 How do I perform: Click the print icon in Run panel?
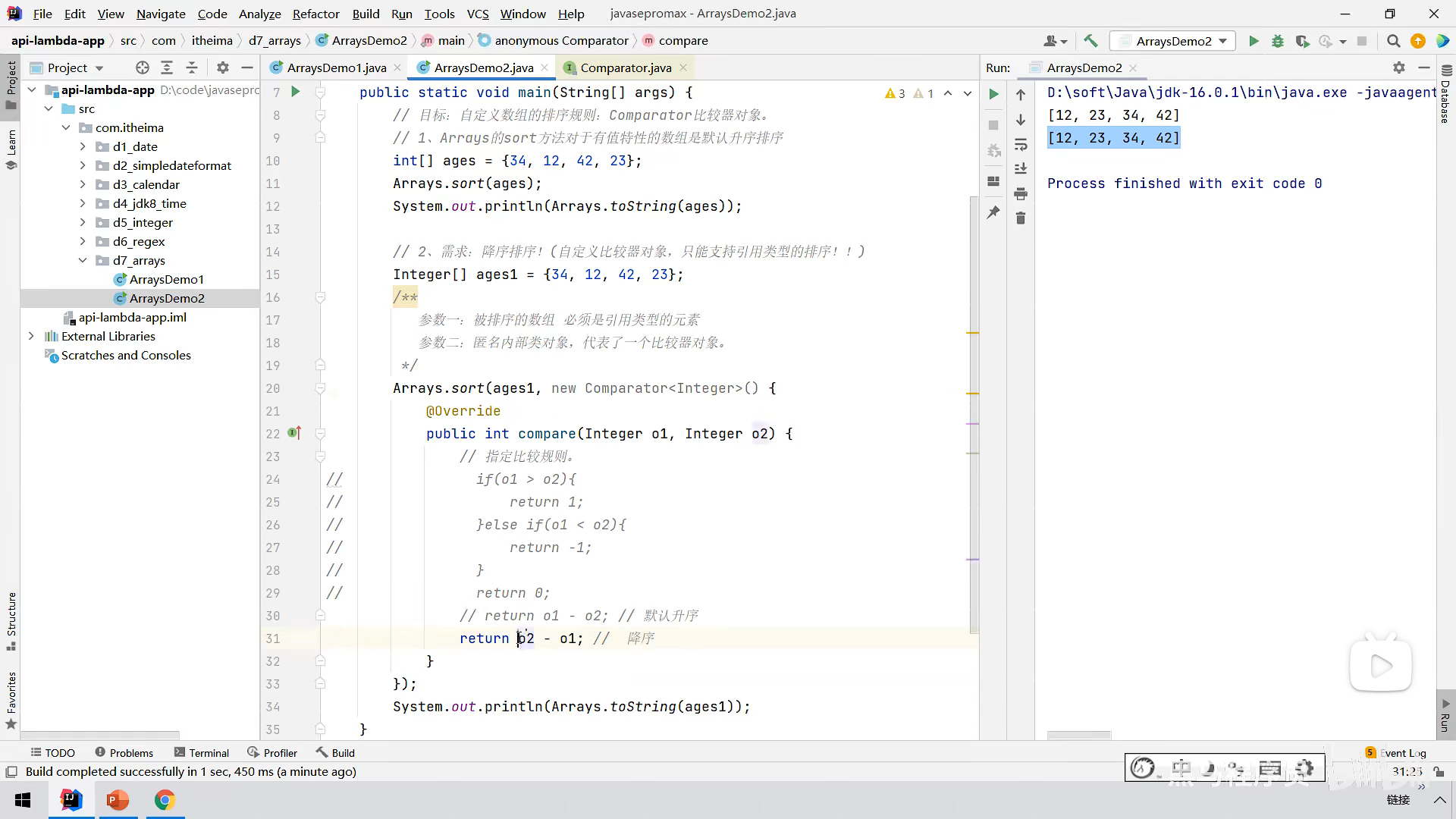(1021, 194)
